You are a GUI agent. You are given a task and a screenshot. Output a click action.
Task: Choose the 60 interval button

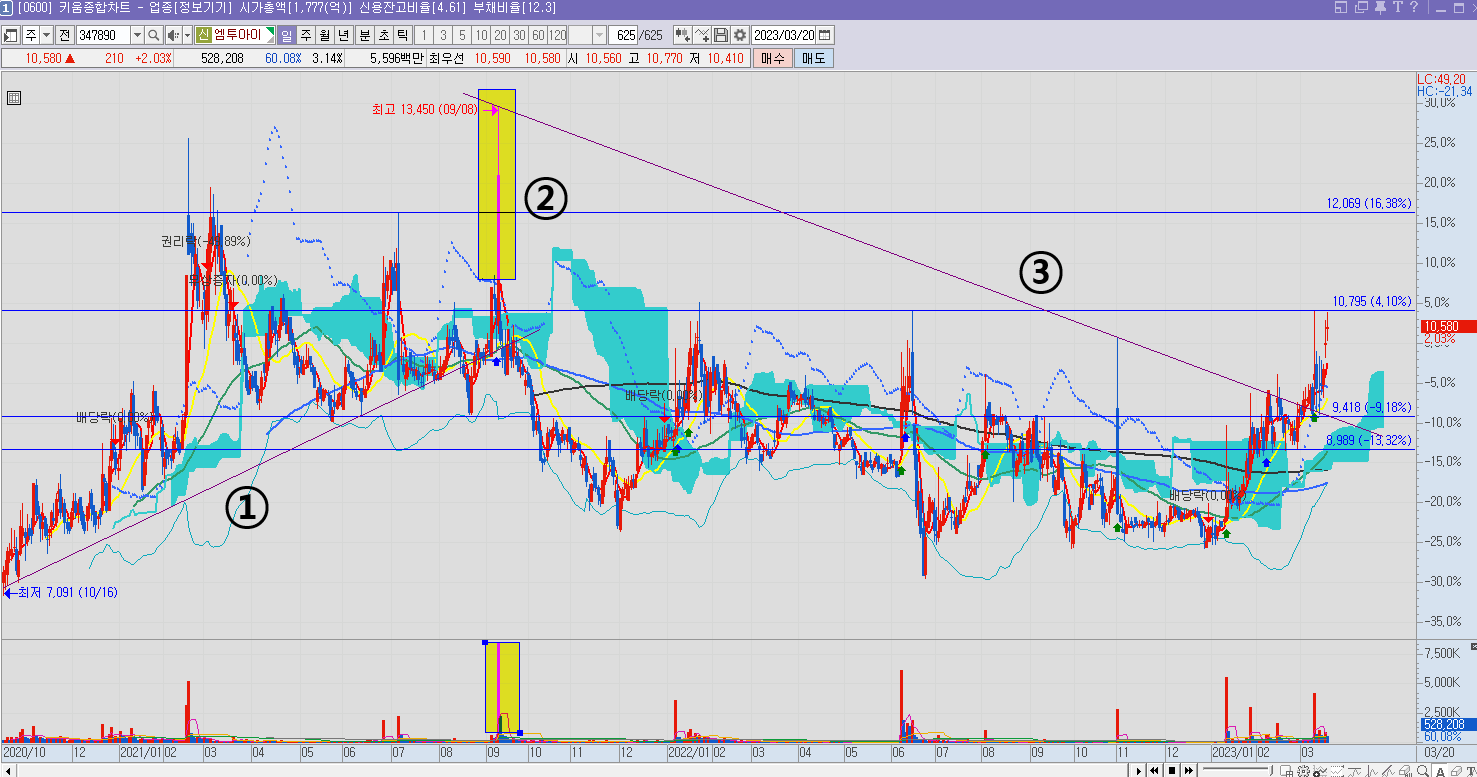[x=537, y=35]
